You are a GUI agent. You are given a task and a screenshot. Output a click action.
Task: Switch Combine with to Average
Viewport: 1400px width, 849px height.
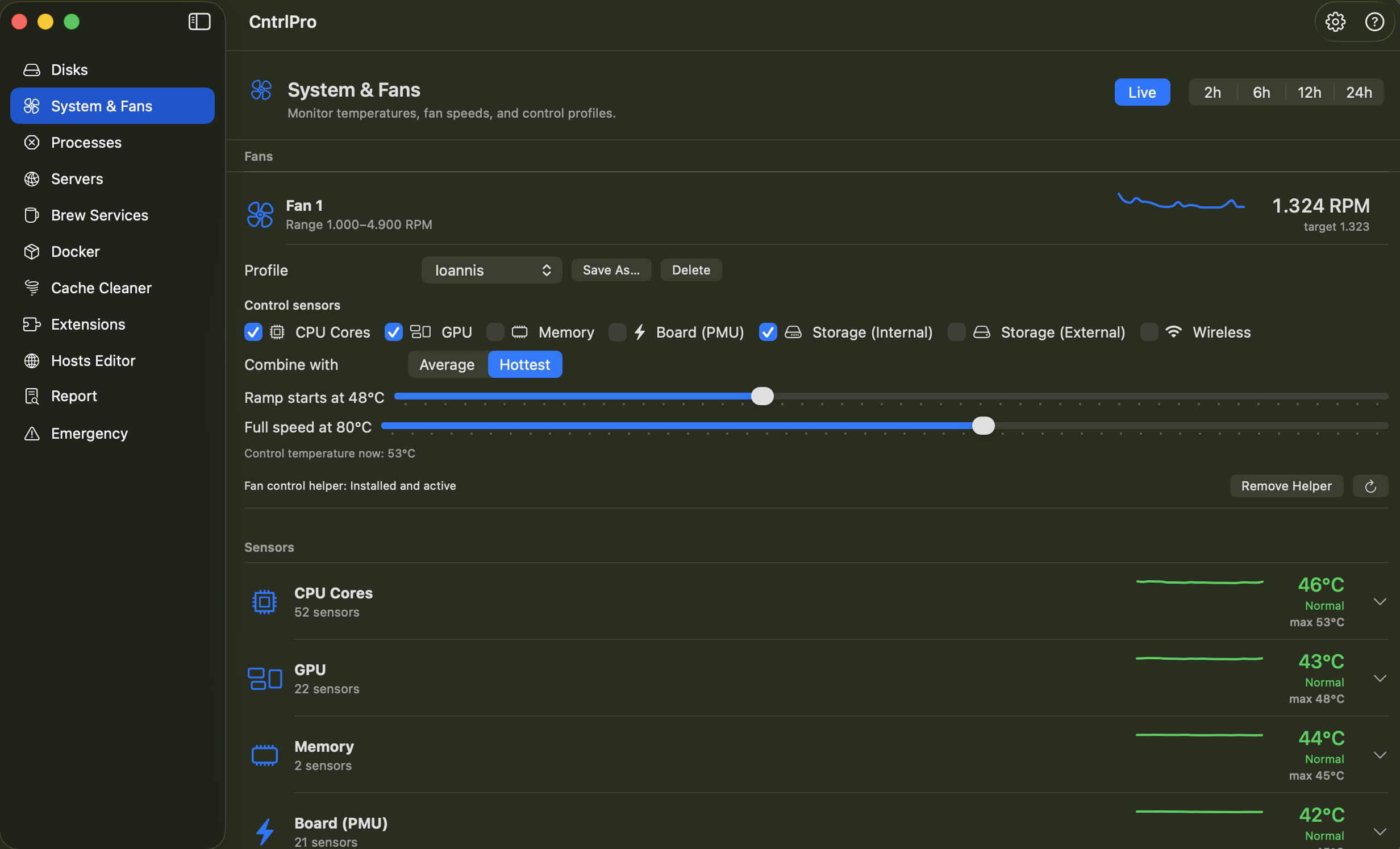tap(447, 364)
